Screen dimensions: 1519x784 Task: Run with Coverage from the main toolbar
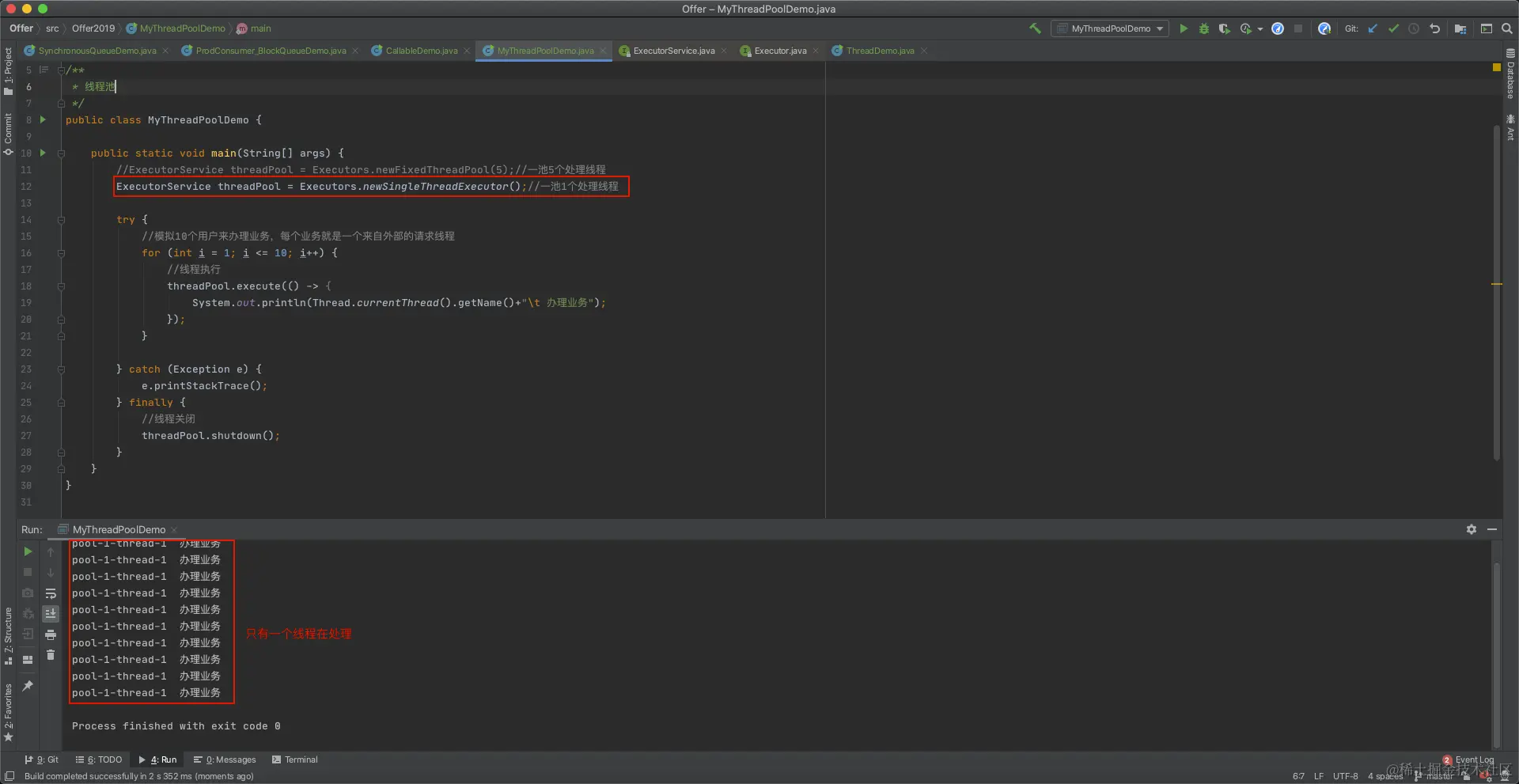1224,28
